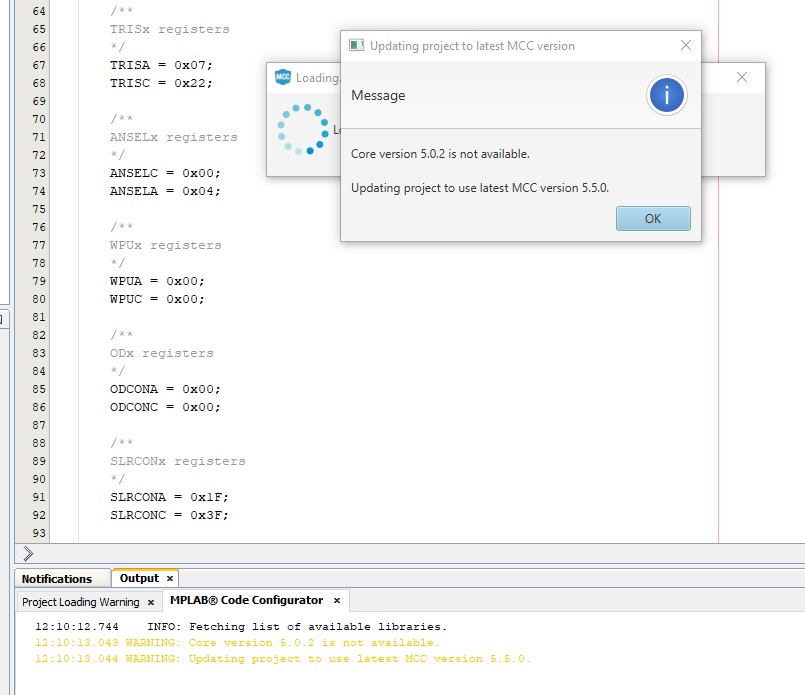
Task: Open the Project Loading Warning tab
Action: coord(81,602)
